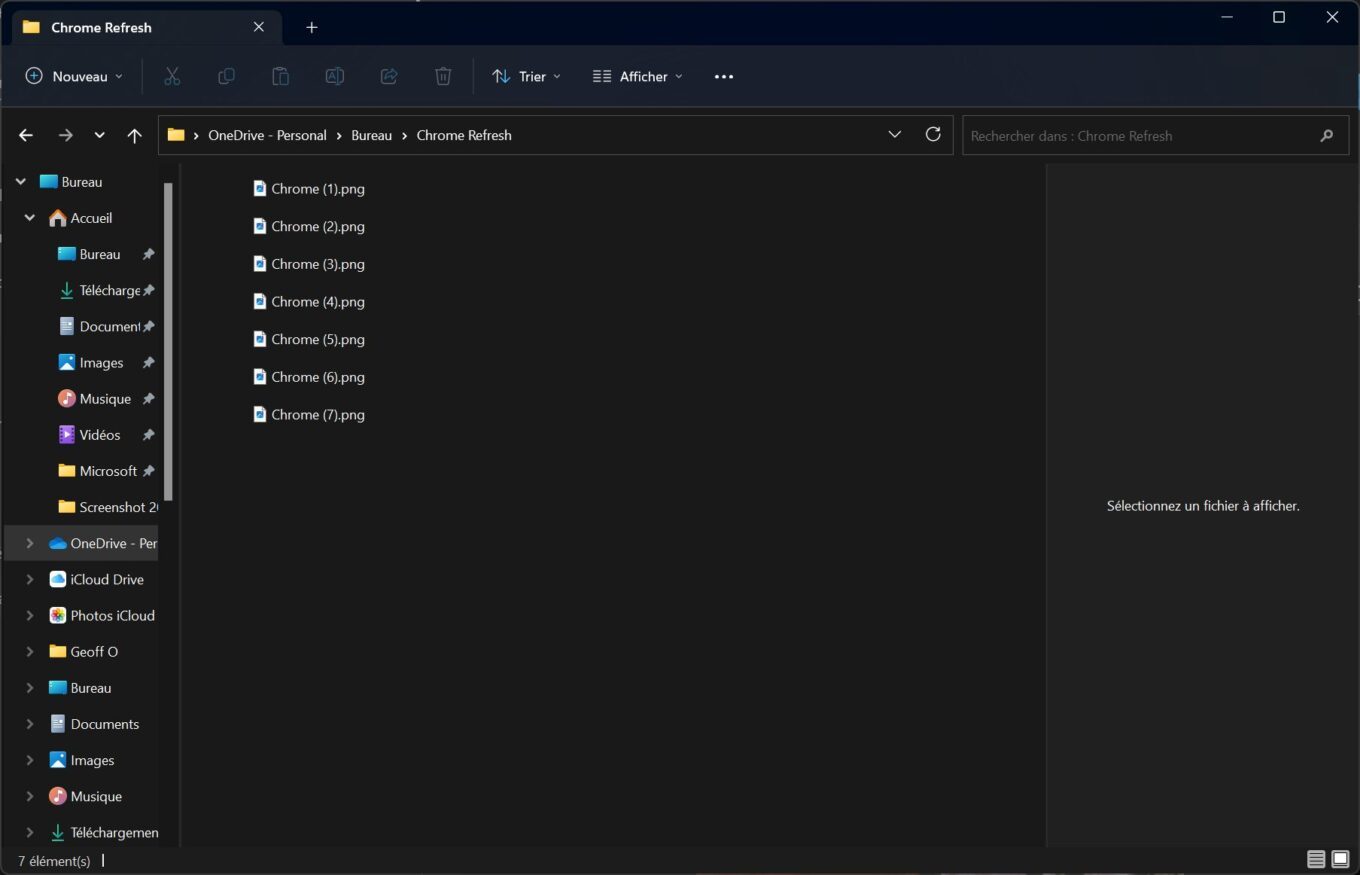Open Recent locations dropdown arrow
The width and height of the screenshot is (1360, 875).
99,135
